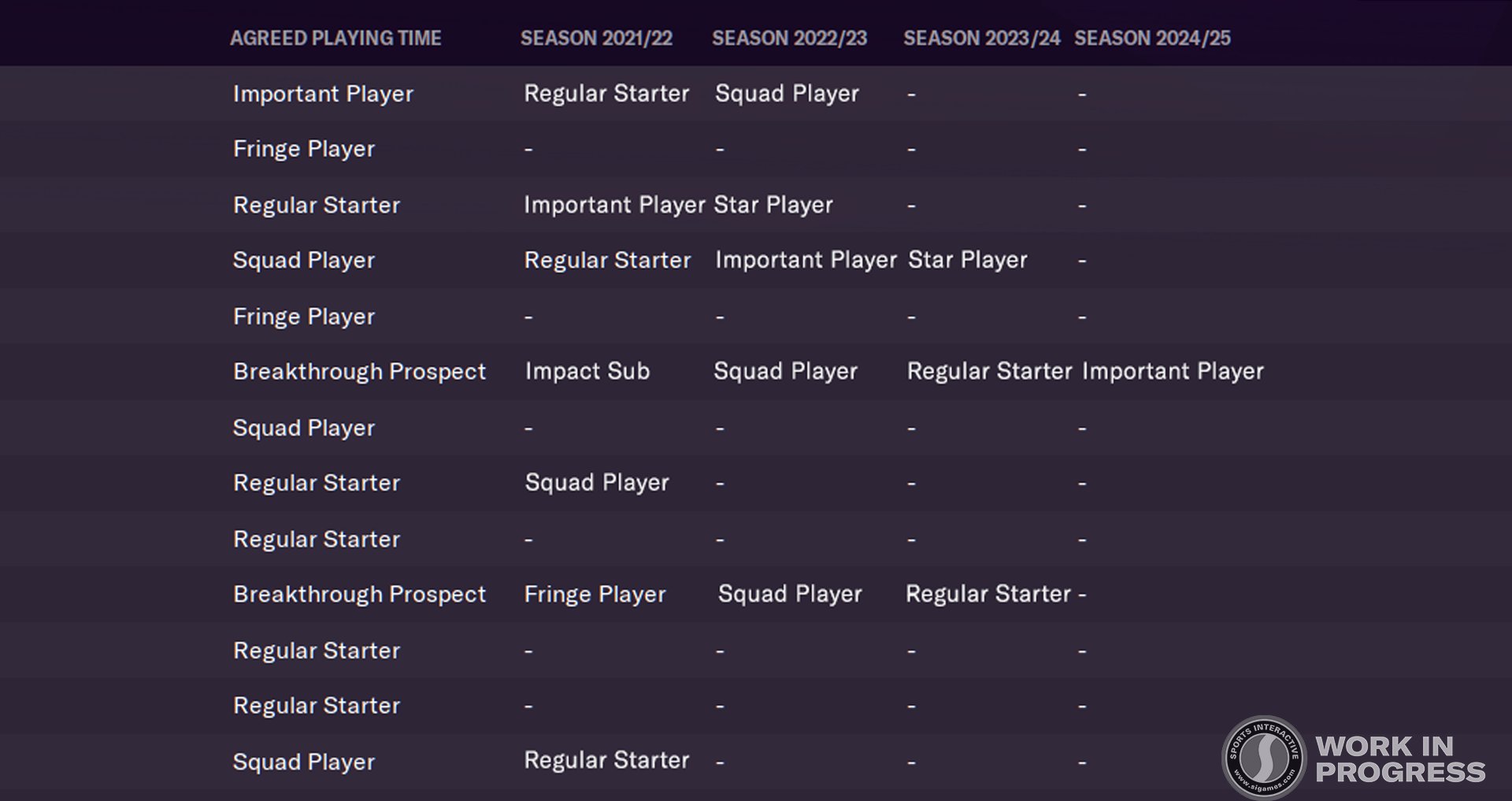Click Star Player under Season 2022/23
Viewport: 1512px width, 801px height.
pos(773,205)
